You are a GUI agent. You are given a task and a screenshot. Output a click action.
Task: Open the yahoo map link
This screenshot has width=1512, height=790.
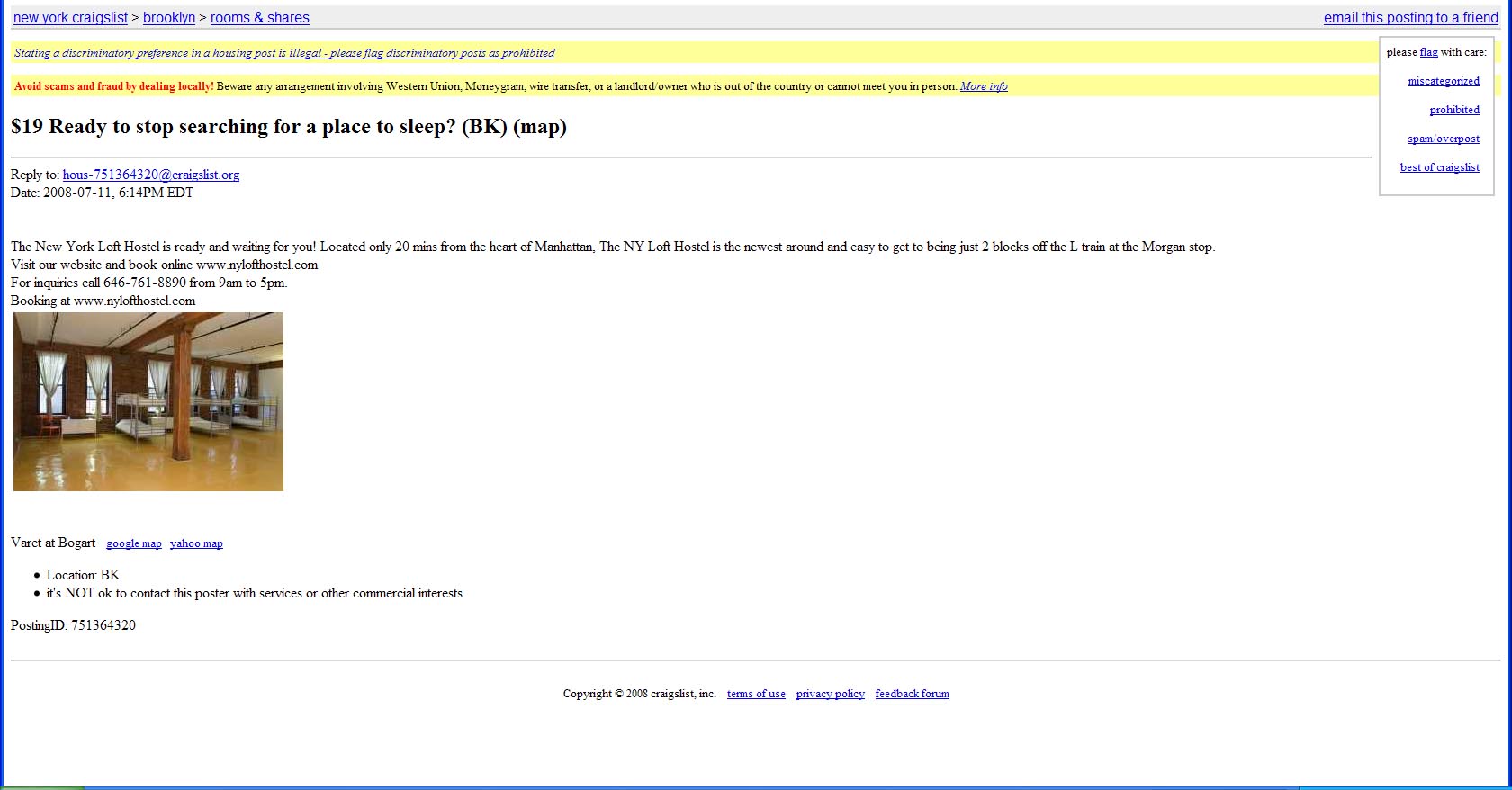pos(196,543)
